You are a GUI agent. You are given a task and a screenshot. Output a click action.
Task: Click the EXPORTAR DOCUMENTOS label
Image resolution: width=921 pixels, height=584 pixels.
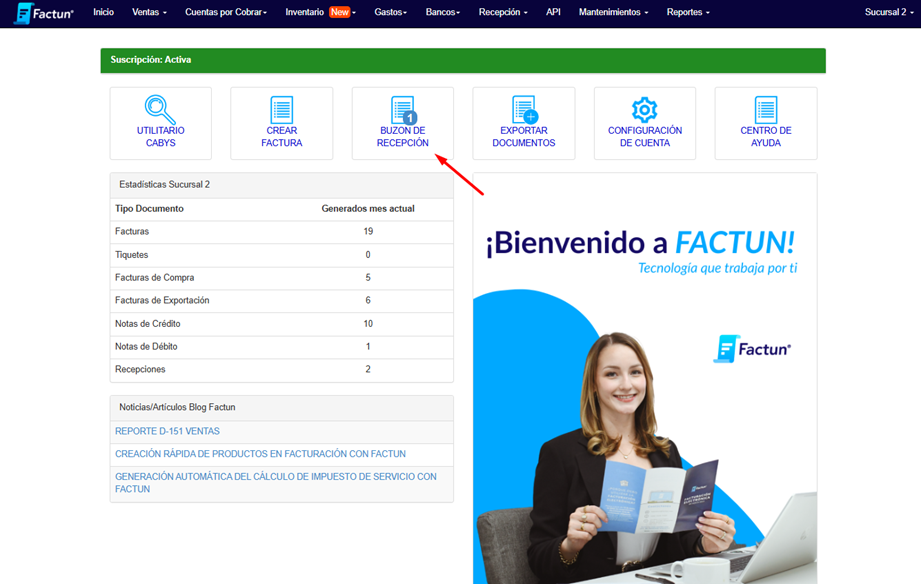click(524, 136)
